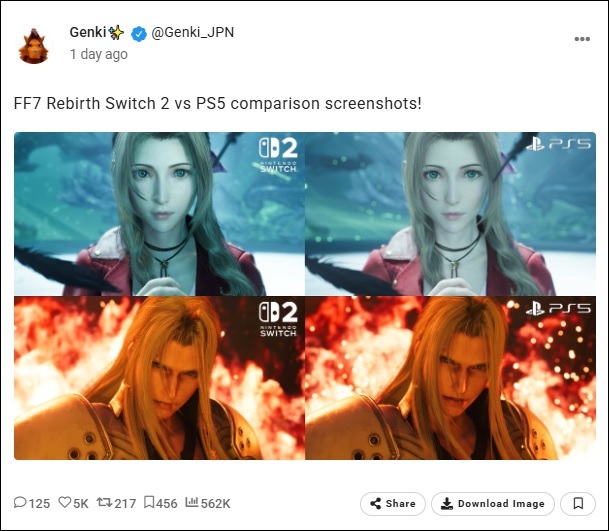Click the blue verified badge
Viewport: 609px width, 531px height.
click(139, 34)
